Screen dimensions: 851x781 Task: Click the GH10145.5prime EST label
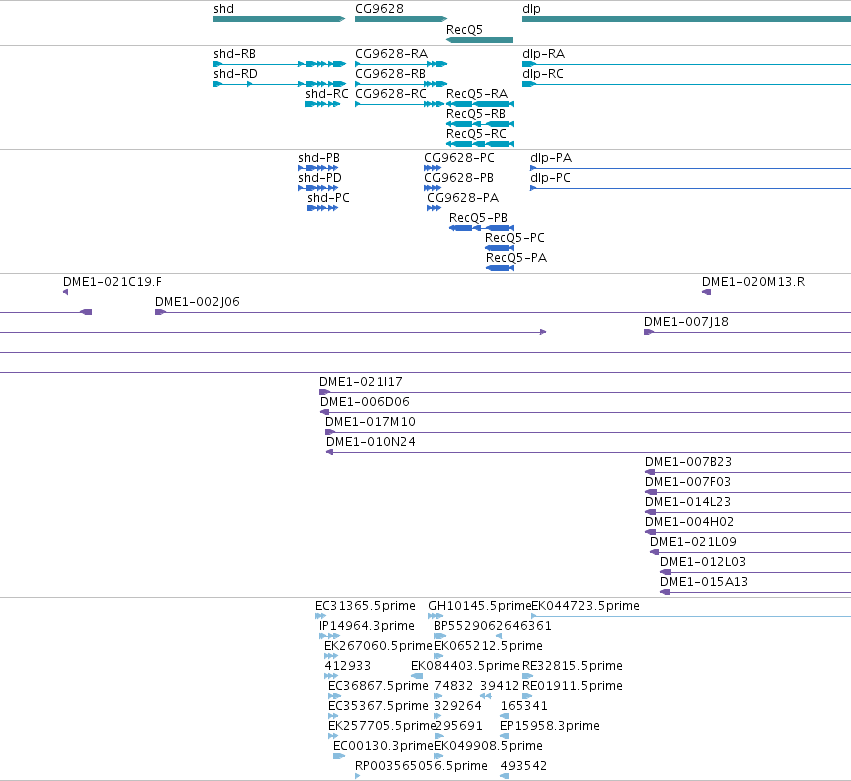tap(480, 606)
